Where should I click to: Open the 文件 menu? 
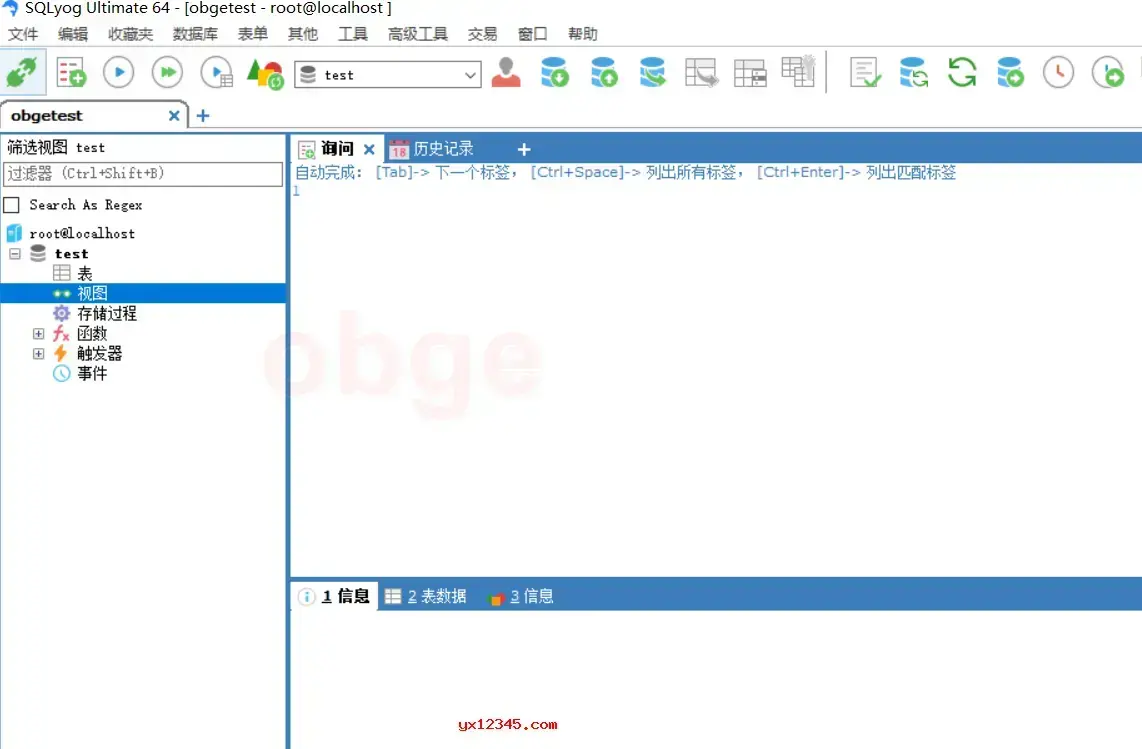(23, 34)
